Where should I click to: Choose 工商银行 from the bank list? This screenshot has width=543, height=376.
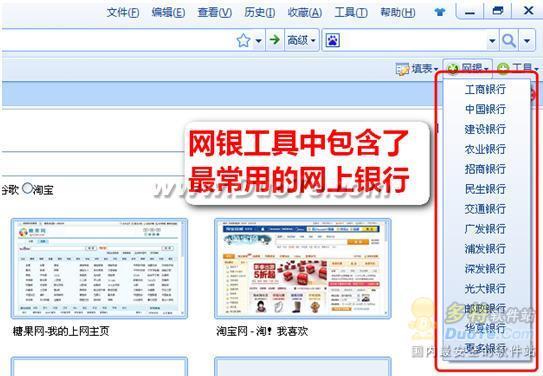pos(486,89)
